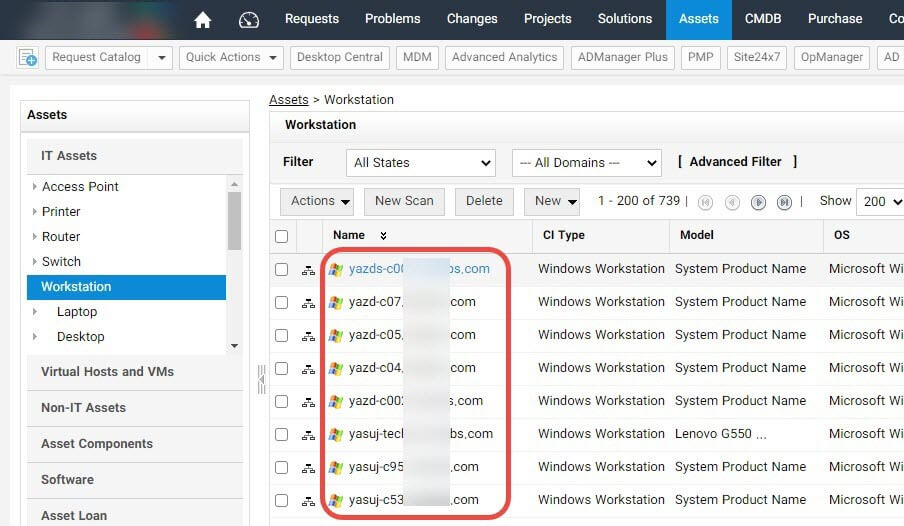
Task: Select Workstation in the IT Assets tree
Action: (x=126, y=287)
